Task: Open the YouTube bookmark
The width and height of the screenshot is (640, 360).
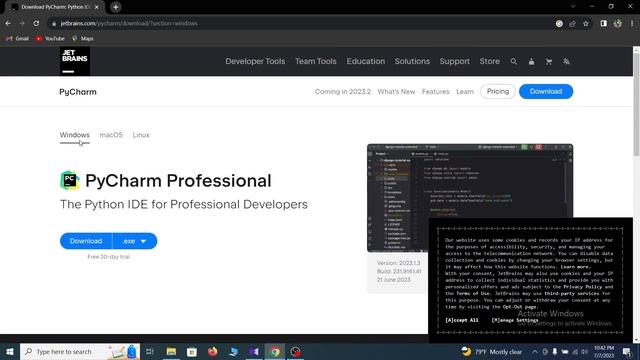Action: 50,38
